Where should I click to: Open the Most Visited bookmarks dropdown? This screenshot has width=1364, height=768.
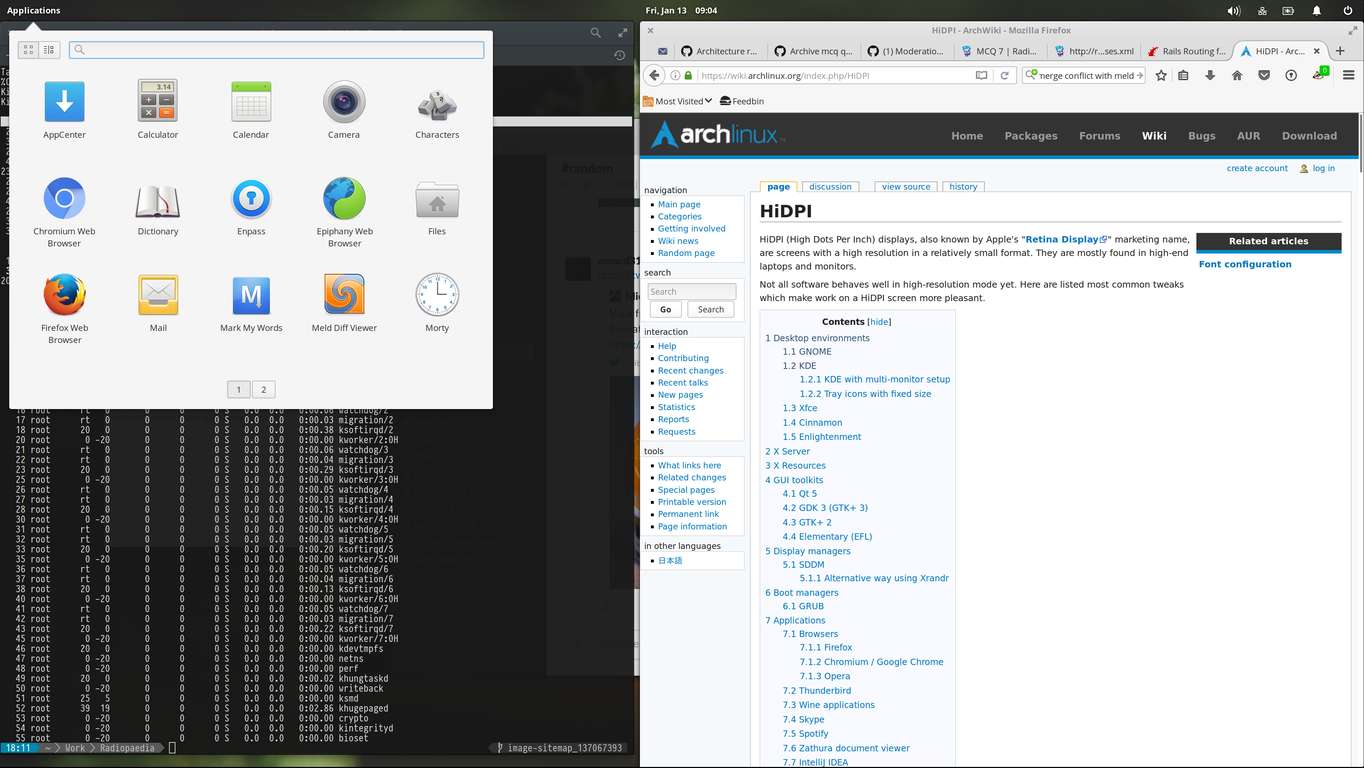coord(678,101)
